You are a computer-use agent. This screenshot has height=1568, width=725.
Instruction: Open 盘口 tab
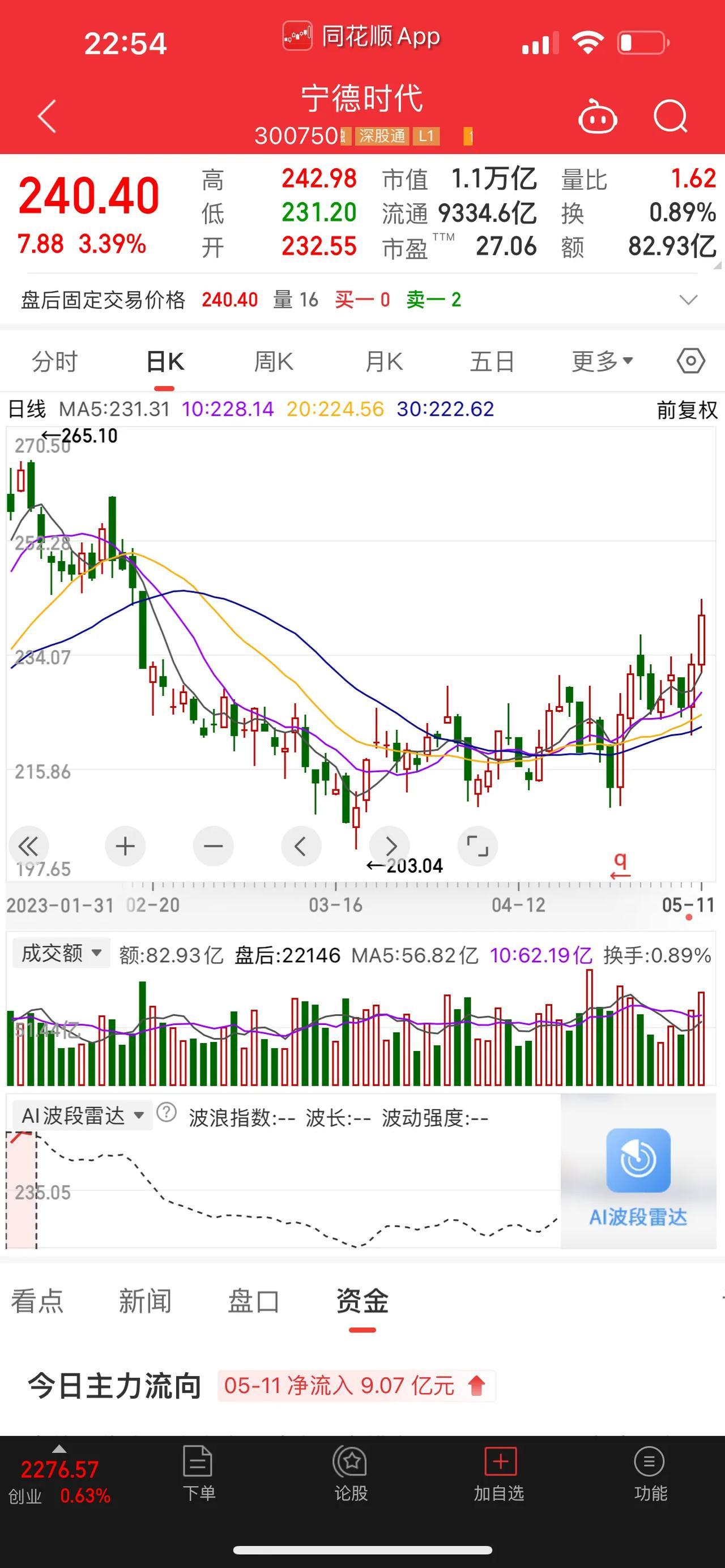coord(253,1301)
